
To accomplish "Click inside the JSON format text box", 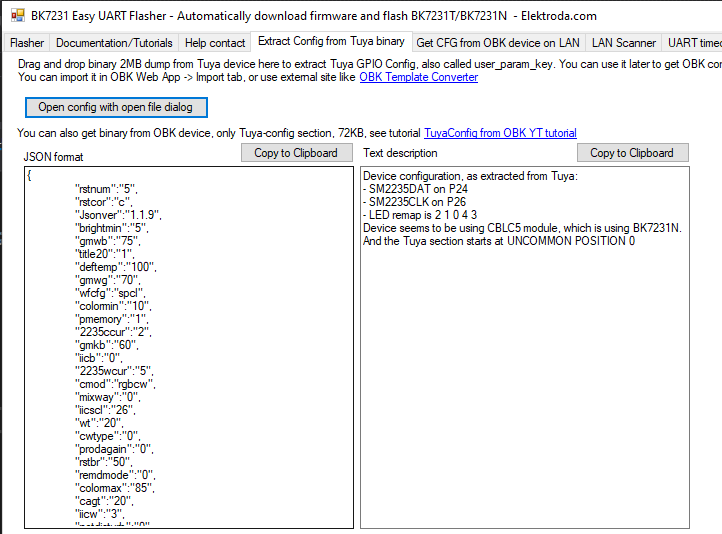I will (x=189, y=348).
